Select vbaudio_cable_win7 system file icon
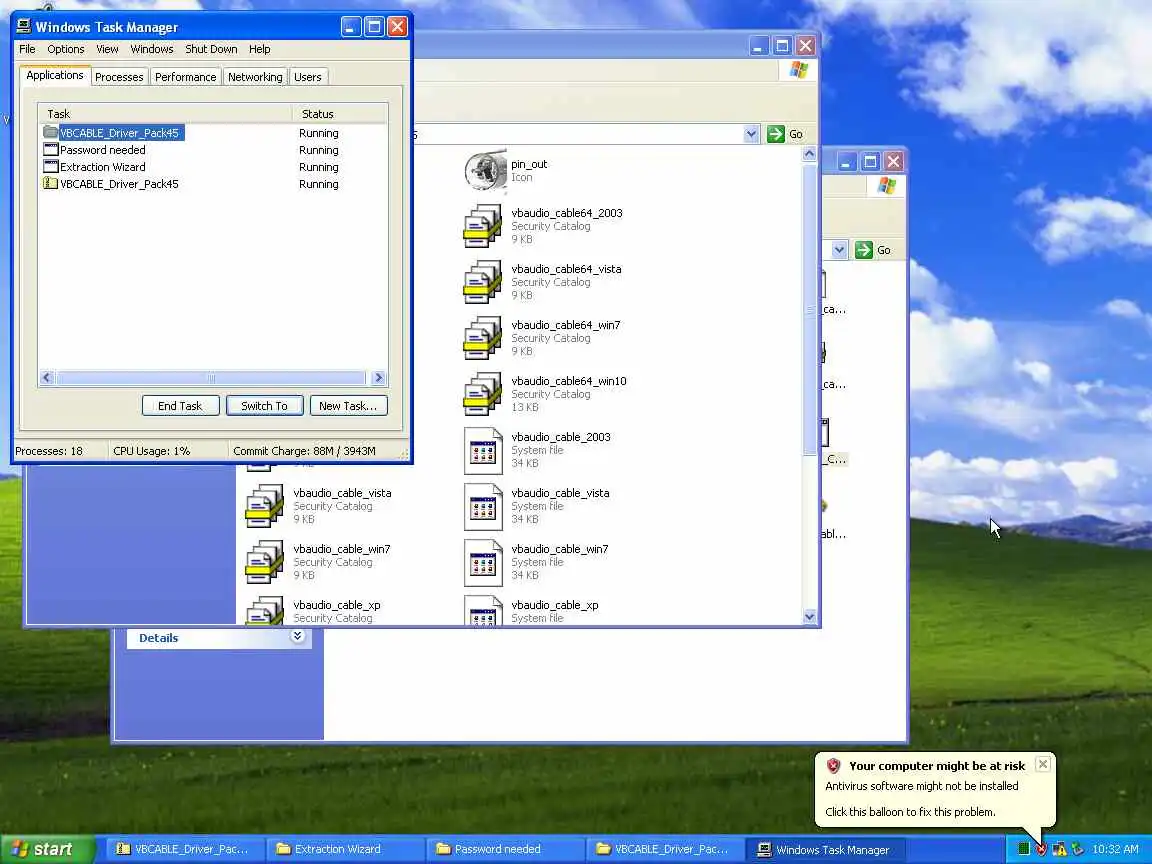1152x864 pixels. [x=483, y=562]
